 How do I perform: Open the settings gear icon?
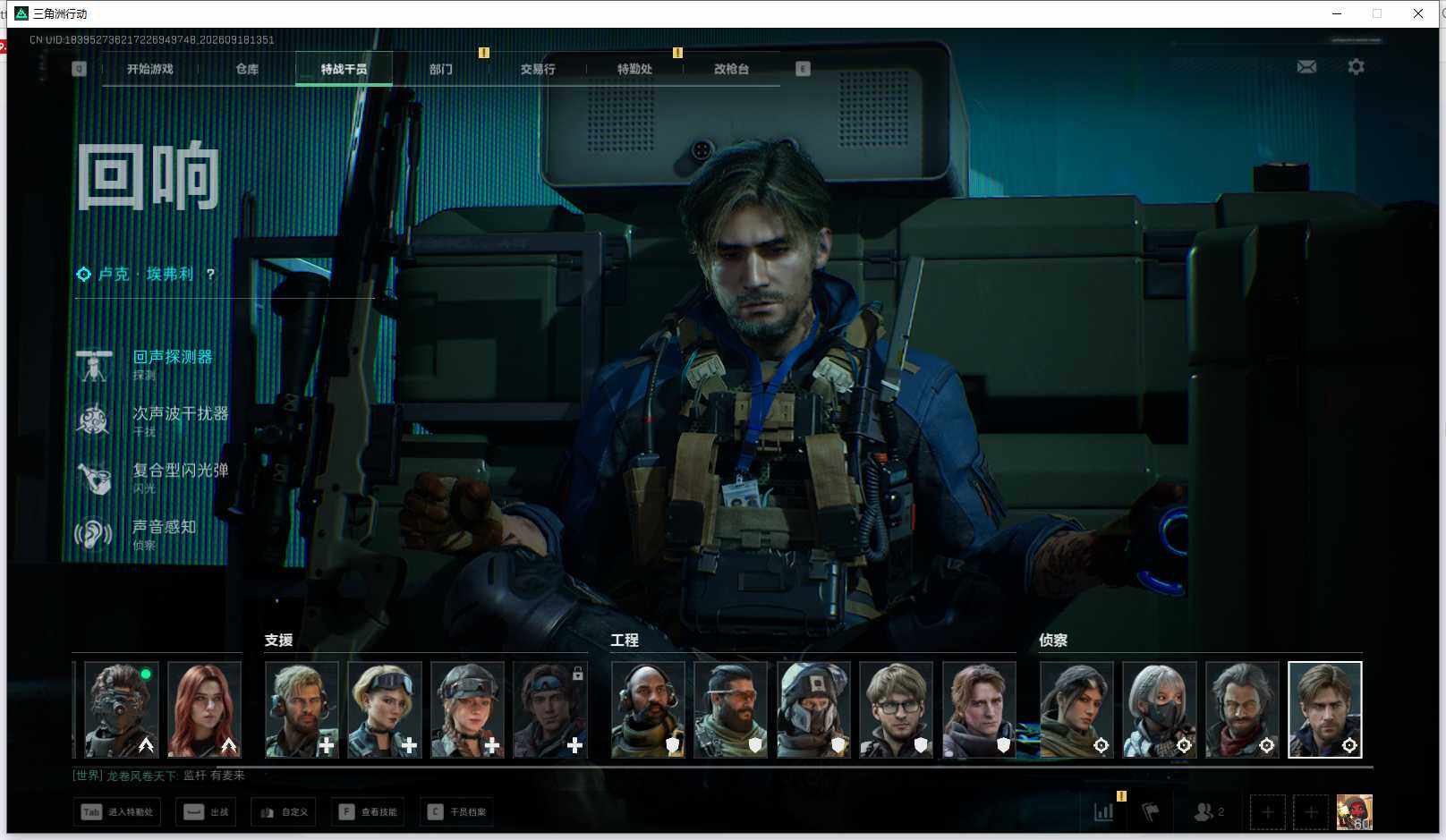point(1357,67)
